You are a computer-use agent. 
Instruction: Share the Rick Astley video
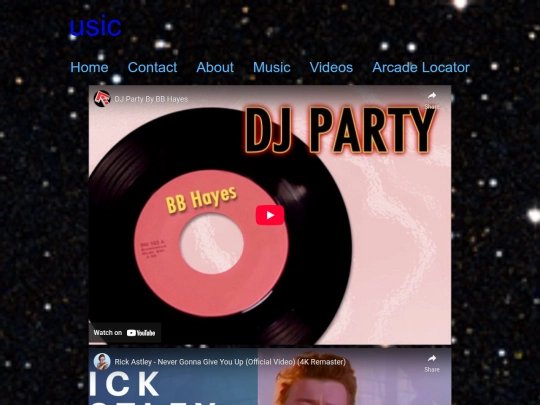pyautogui.click(x=432, y=363)
